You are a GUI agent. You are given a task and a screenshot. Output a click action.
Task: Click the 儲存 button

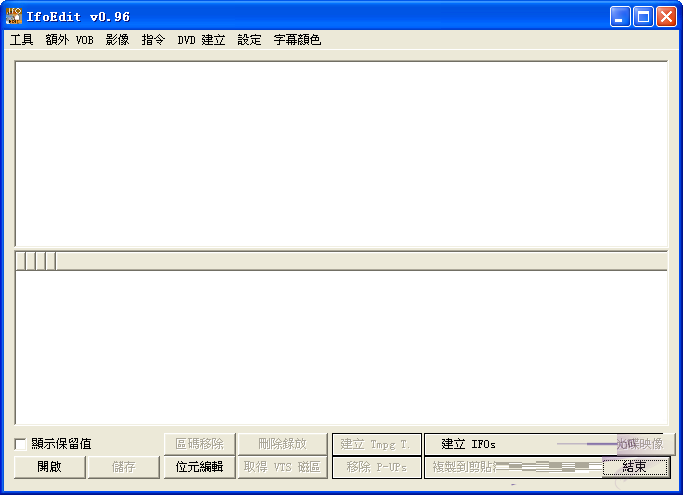pos(124,467)
